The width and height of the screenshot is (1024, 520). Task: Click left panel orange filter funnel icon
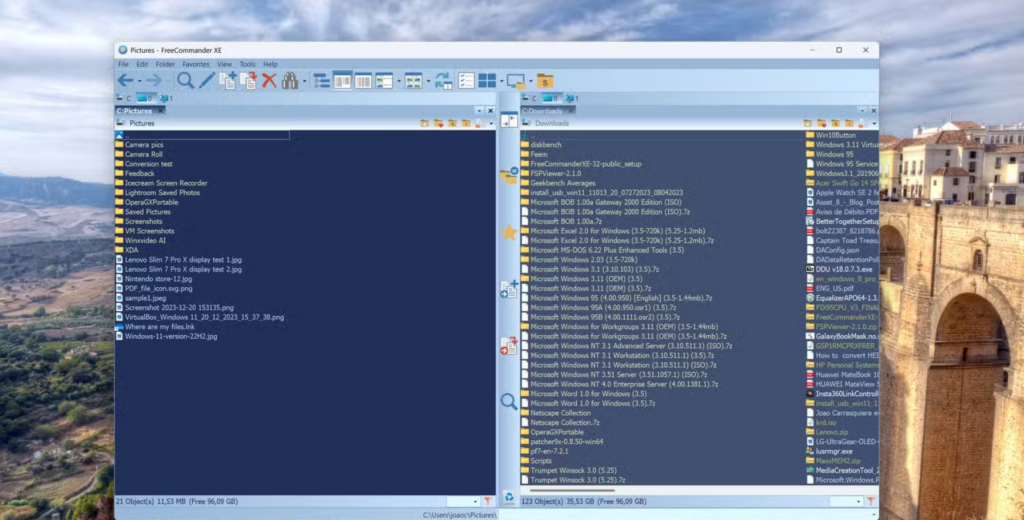(x=487, y=501)
